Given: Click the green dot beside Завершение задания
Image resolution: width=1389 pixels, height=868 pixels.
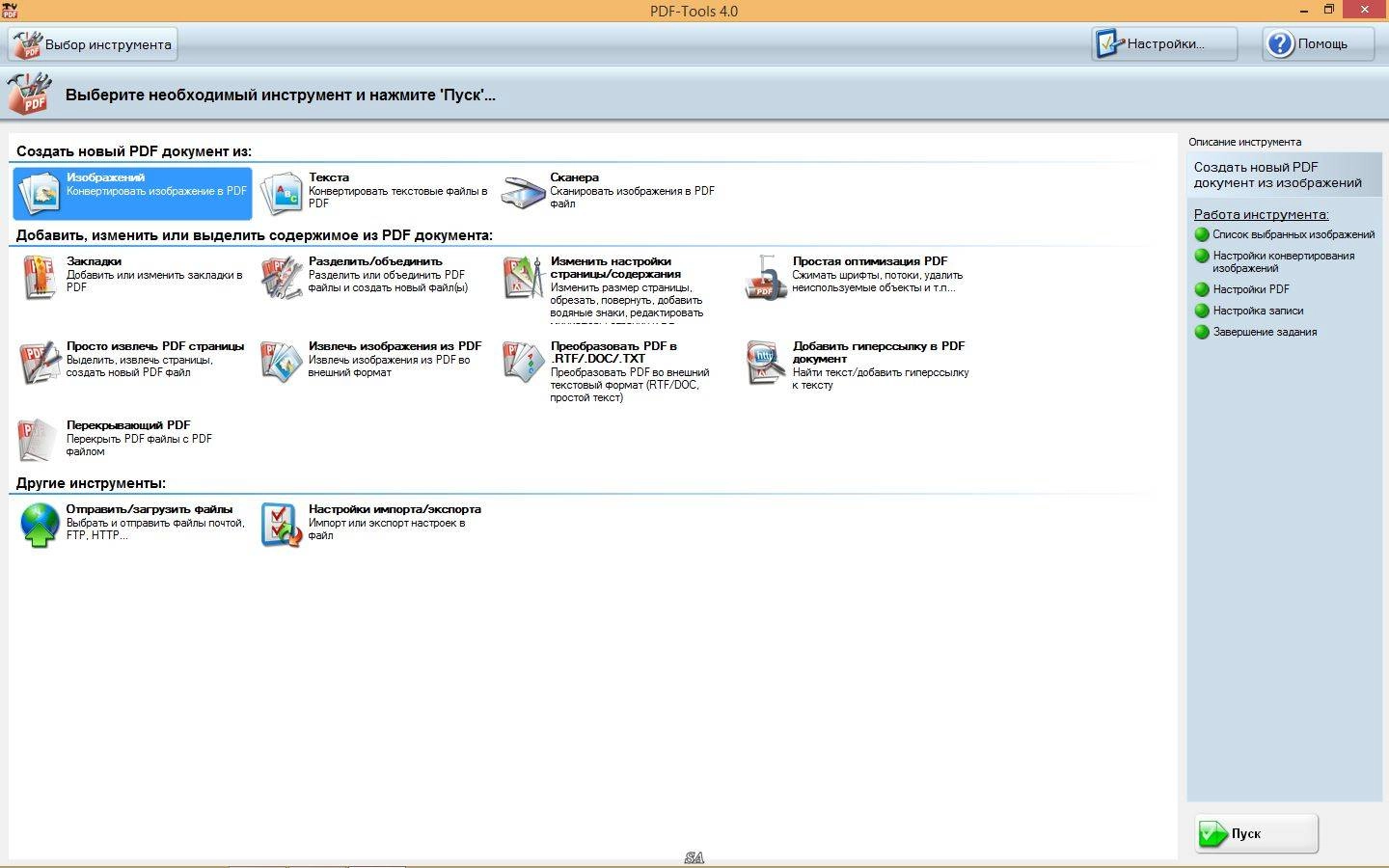Looking at the screenshot, I should 1202,332.
